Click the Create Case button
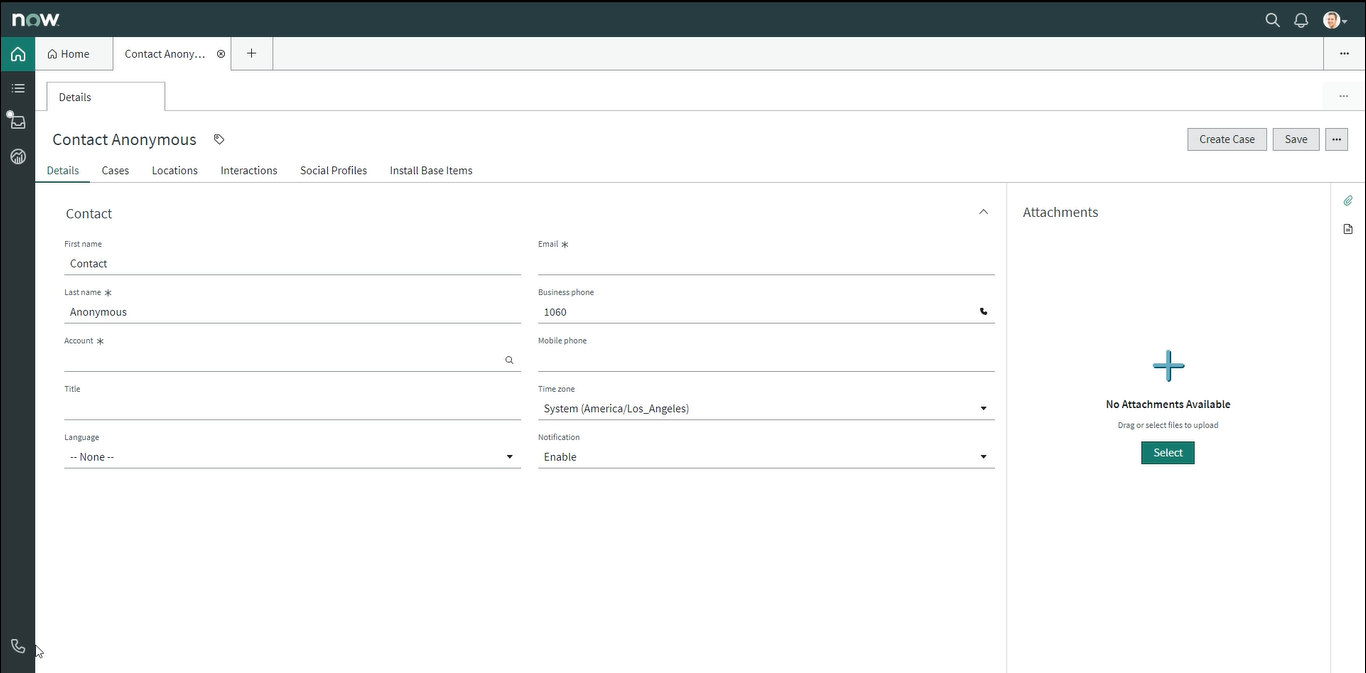1366x673 pixels. [1227, 140]
